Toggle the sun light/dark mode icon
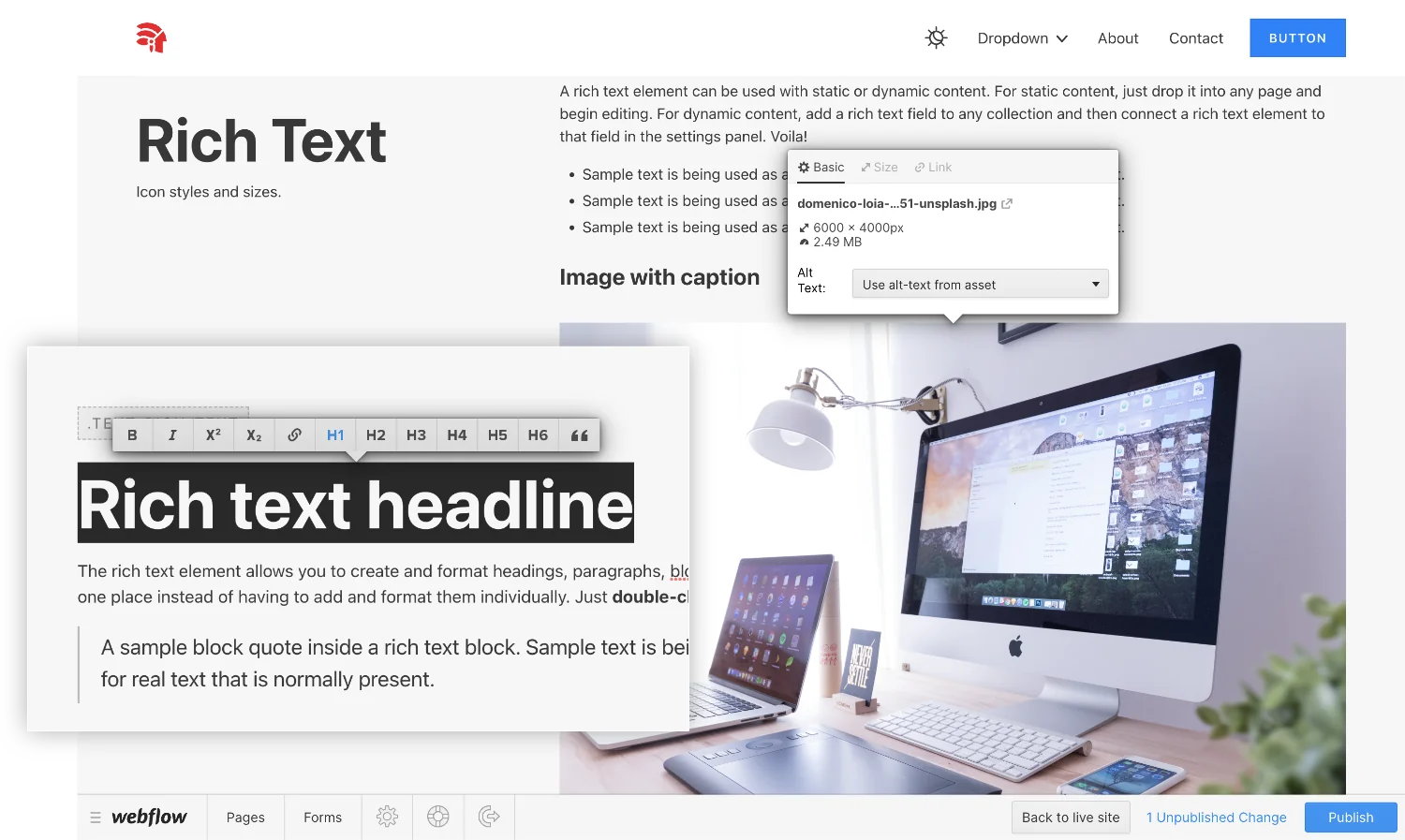 point(936,37)
